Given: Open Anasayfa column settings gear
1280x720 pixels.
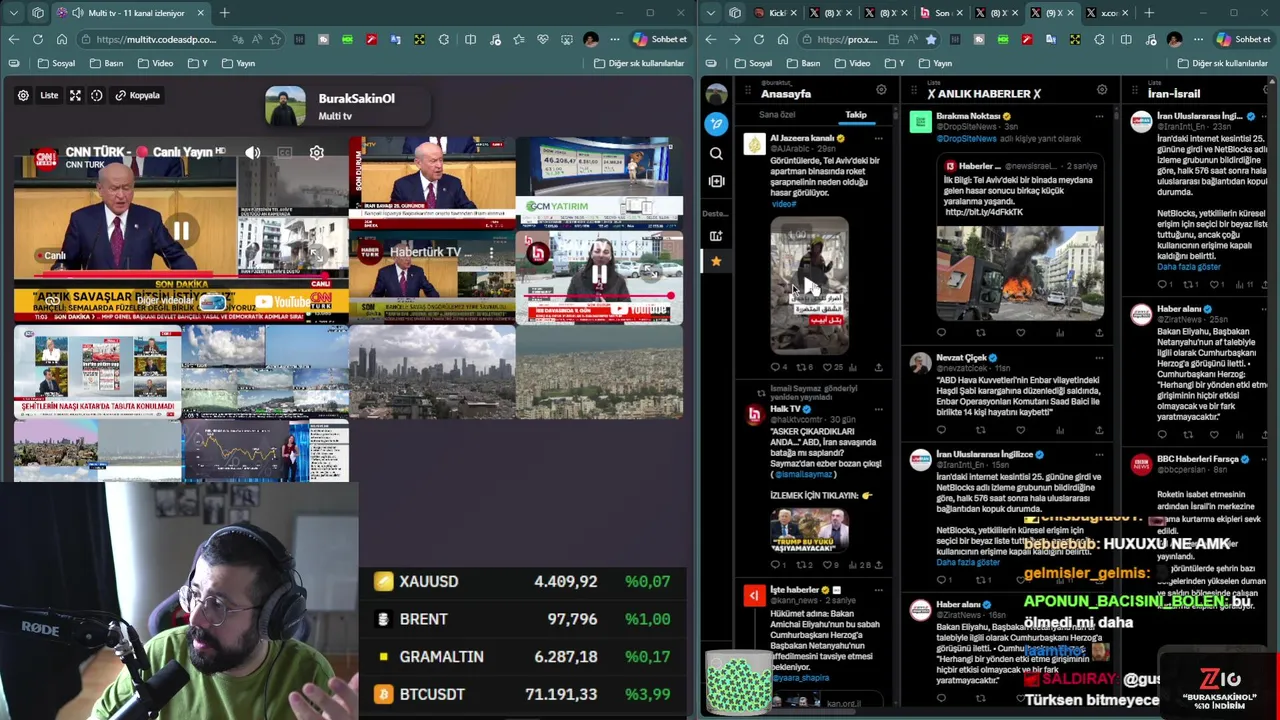Looking at the screenshot, I should (881, 90).
